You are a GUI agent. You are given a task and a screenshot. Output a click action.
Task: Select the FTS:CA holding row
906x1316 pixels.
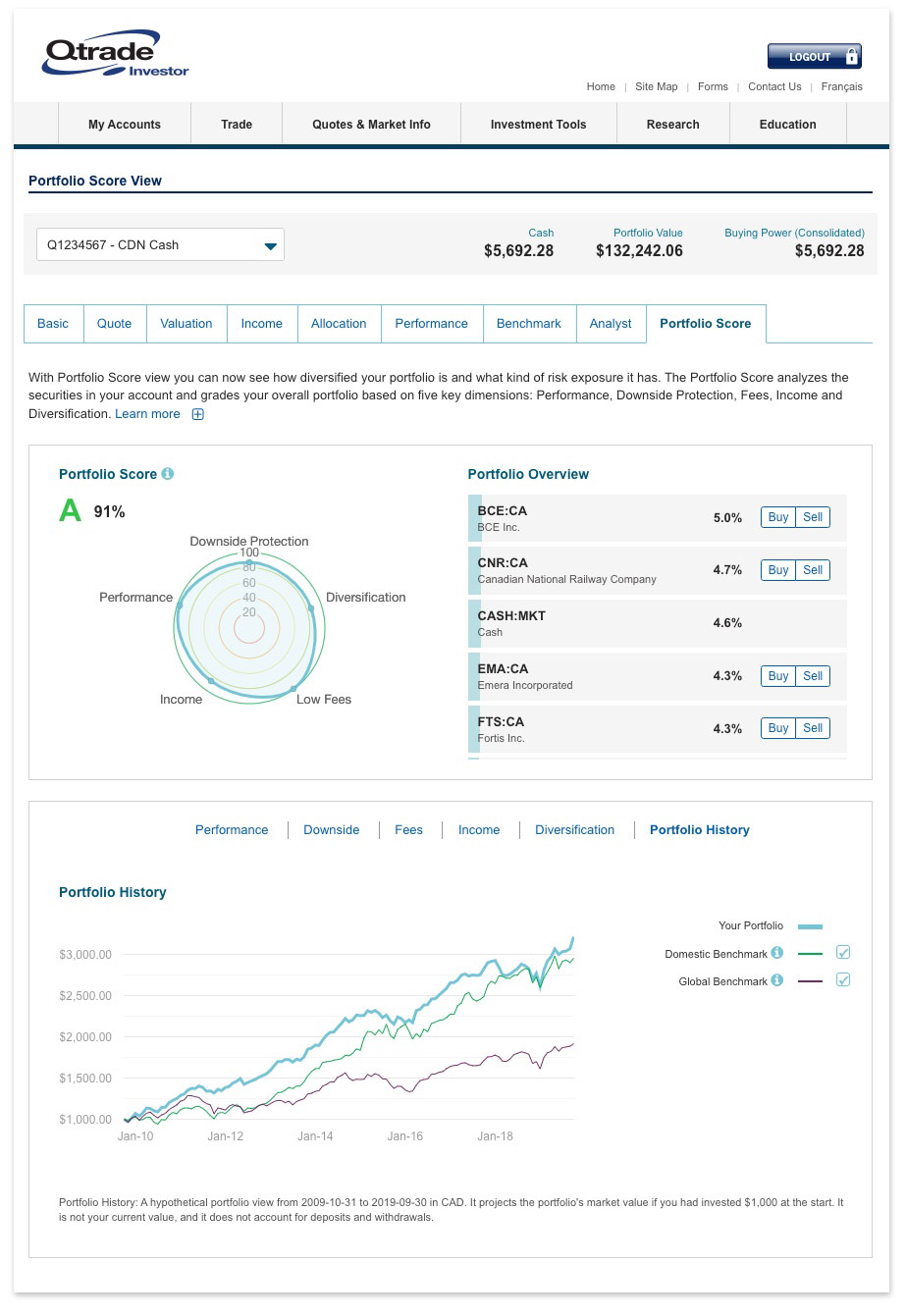click(x=658, y=729)
